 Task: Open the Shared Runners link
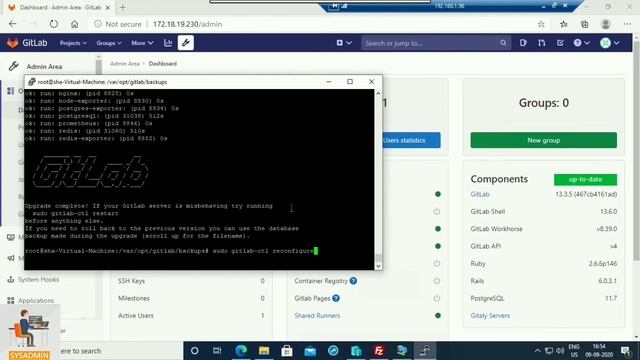click(x=317, y=316)
